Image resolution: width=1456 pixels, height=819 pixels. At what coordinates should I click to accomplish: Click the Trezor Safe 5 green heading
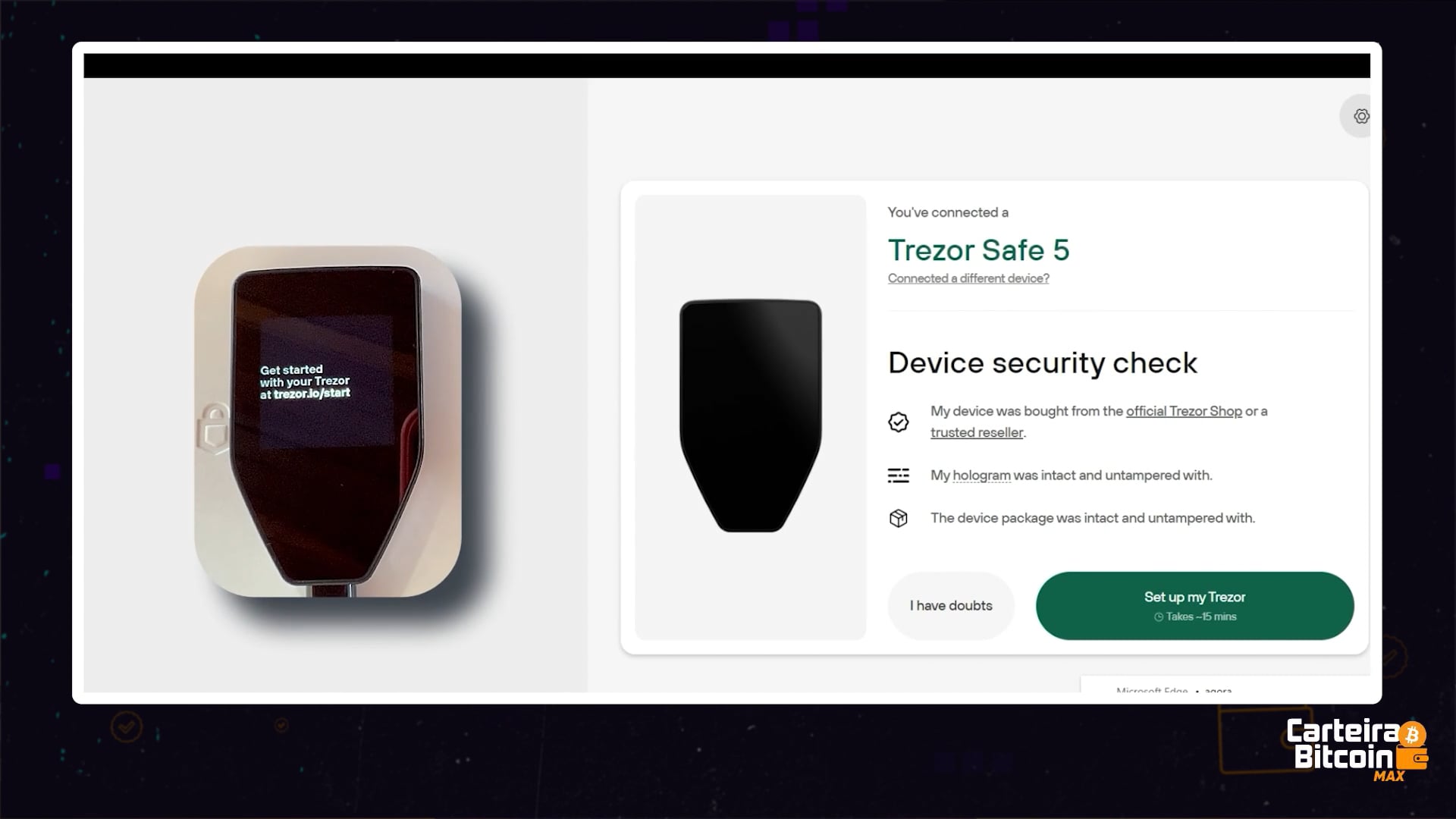pyautogui.click(x=978, y=249)
